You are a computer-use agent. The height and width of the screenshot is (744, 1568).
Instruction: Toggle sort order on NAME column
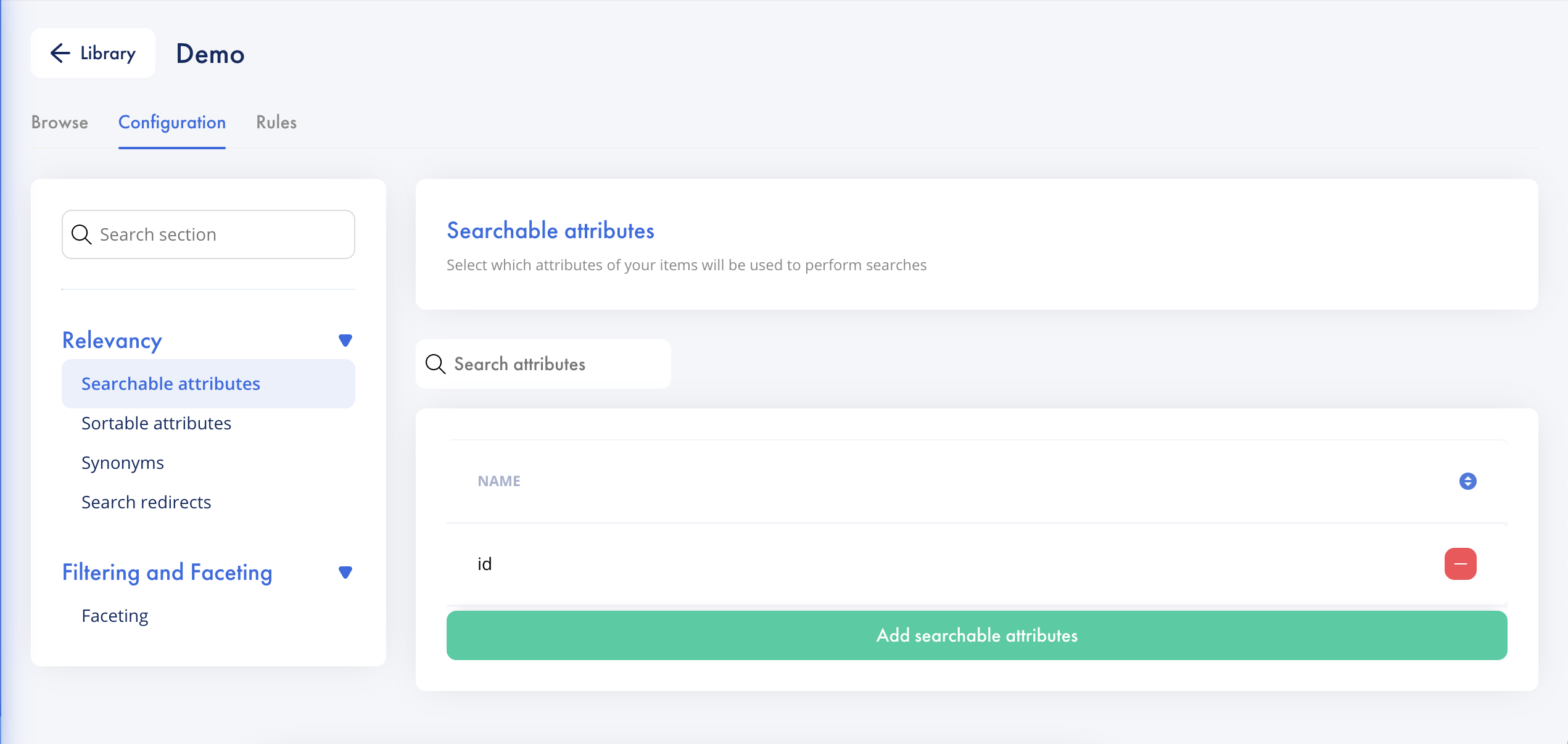[x=1467, y=481]
